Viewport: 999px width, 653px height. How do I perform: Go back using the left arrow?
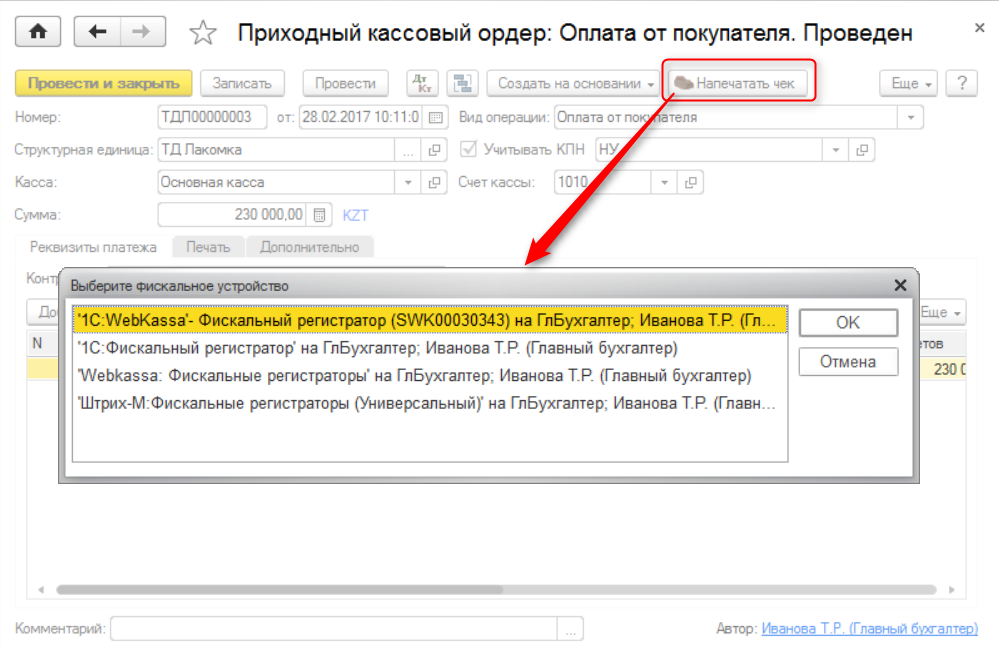[x=97, y=32]
